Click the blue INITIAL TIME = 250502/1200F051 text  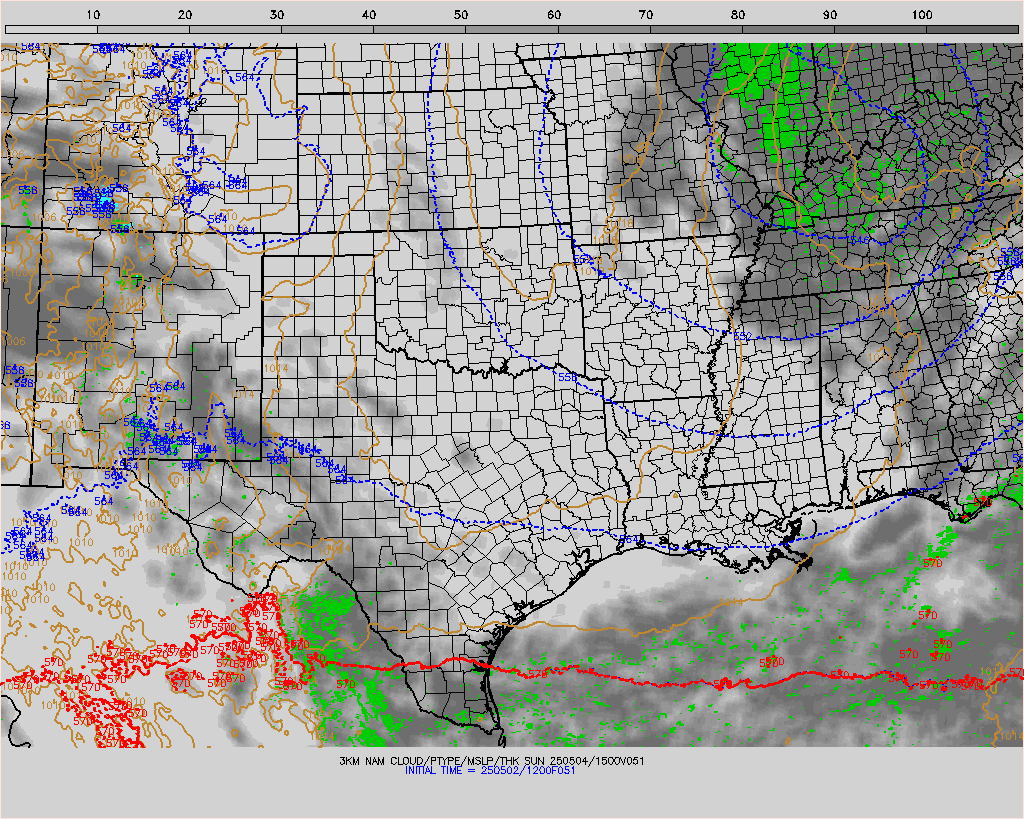point(490,771)
